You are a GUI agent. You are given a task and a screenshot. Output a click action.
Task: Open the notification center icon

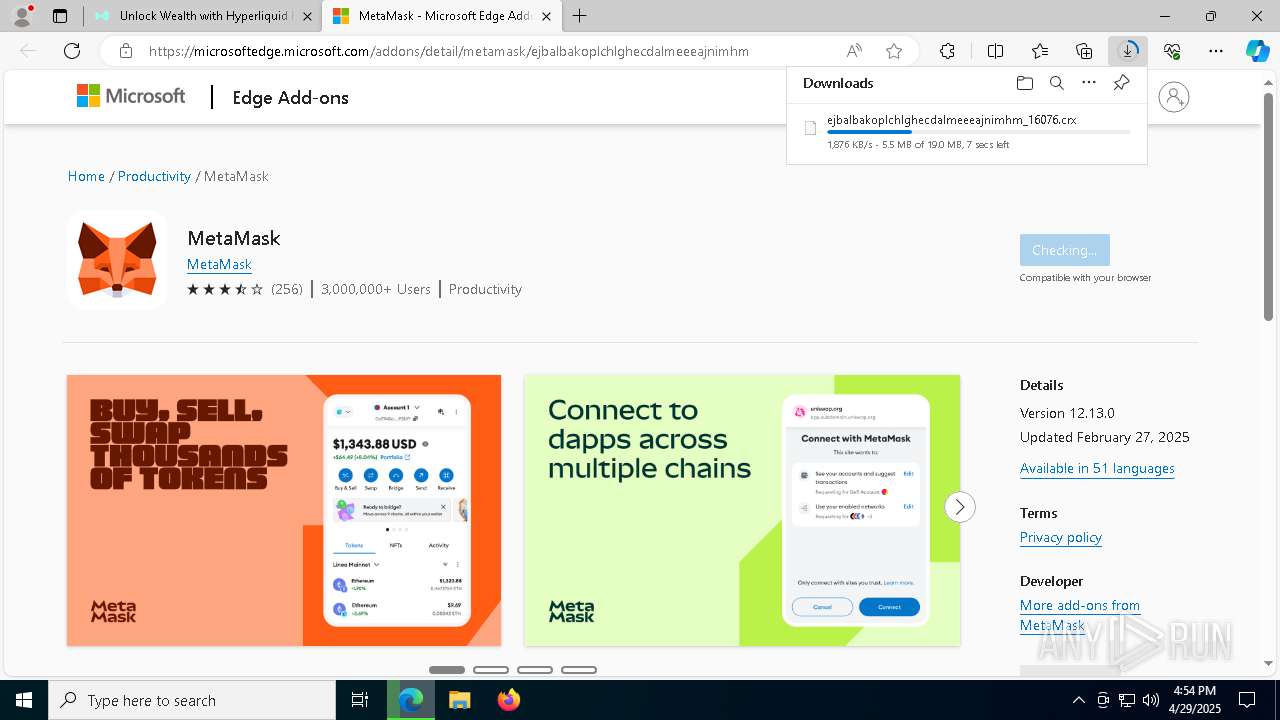tap(1247, 700)
